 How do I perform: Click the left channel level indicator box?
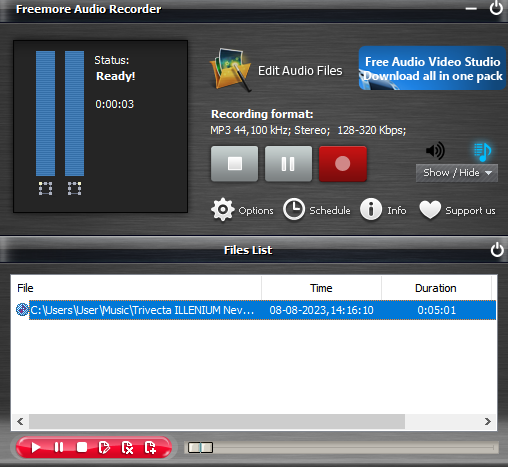(x=45, y=188)
